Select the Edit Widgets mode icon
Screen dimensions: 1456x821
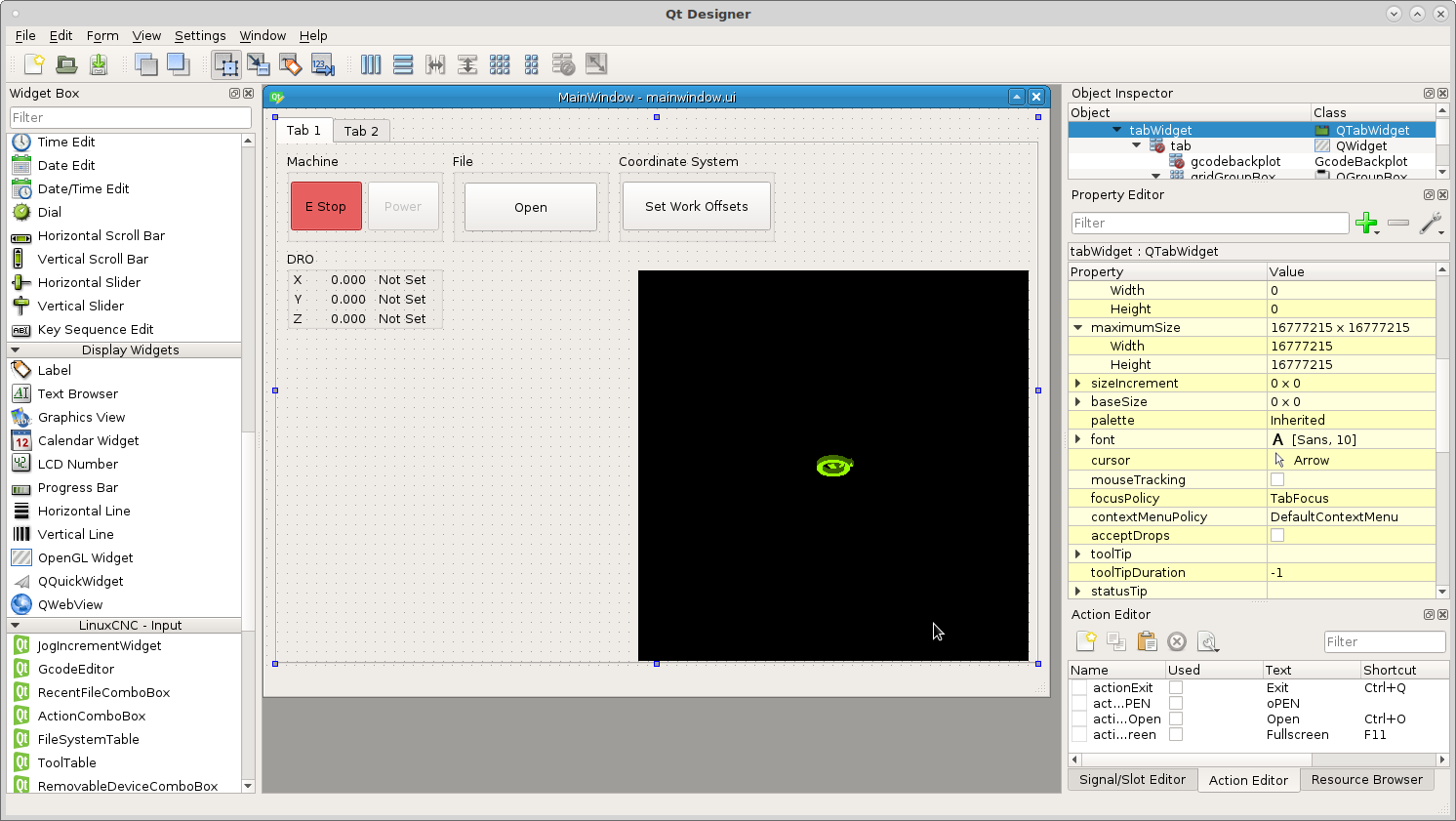[226, 64]
